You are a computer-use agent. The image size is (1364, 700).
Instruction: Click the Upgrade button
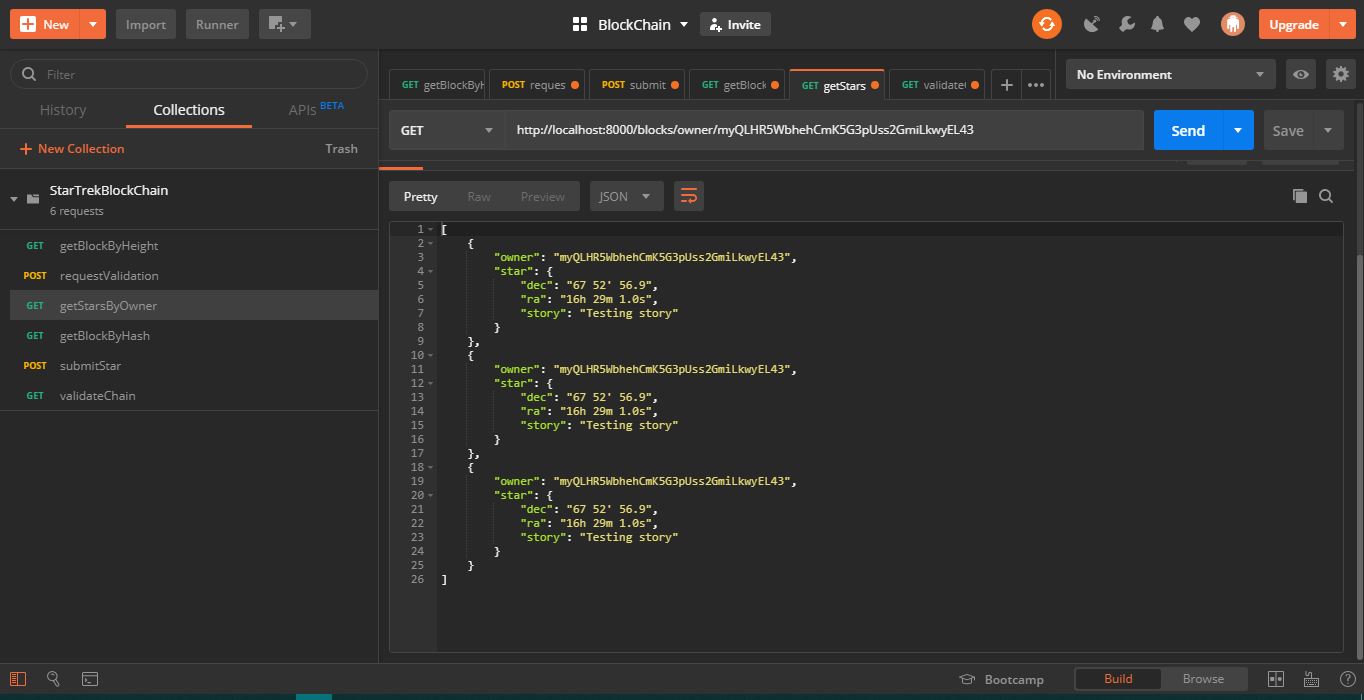[1294, 24]
